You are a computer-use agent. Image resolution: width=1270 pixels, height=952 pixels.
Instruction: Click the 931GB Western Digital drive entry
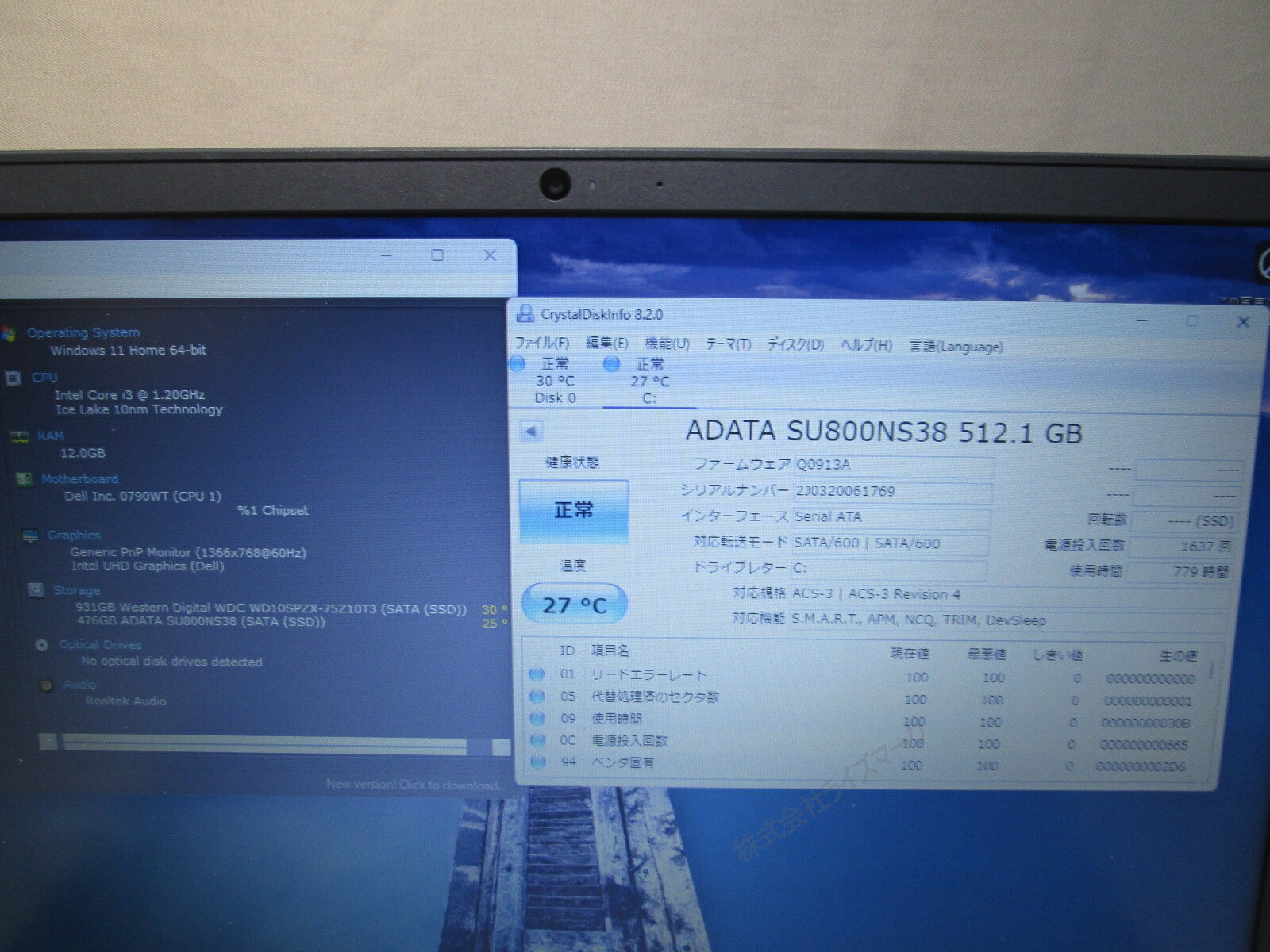[271, 609]
